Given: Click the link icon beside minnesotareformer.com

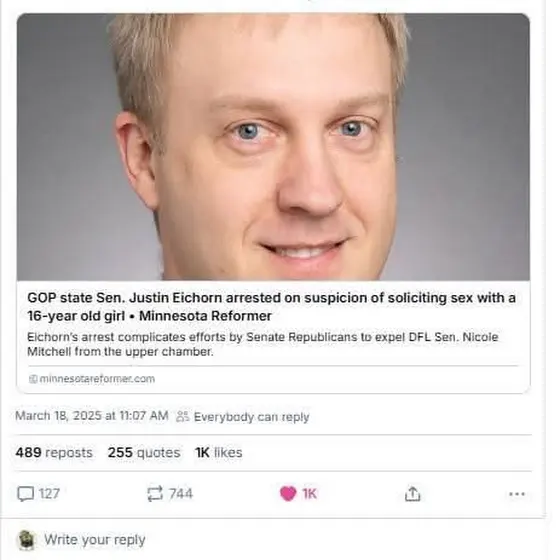Looking at the screenshot, I should [33, 379].
